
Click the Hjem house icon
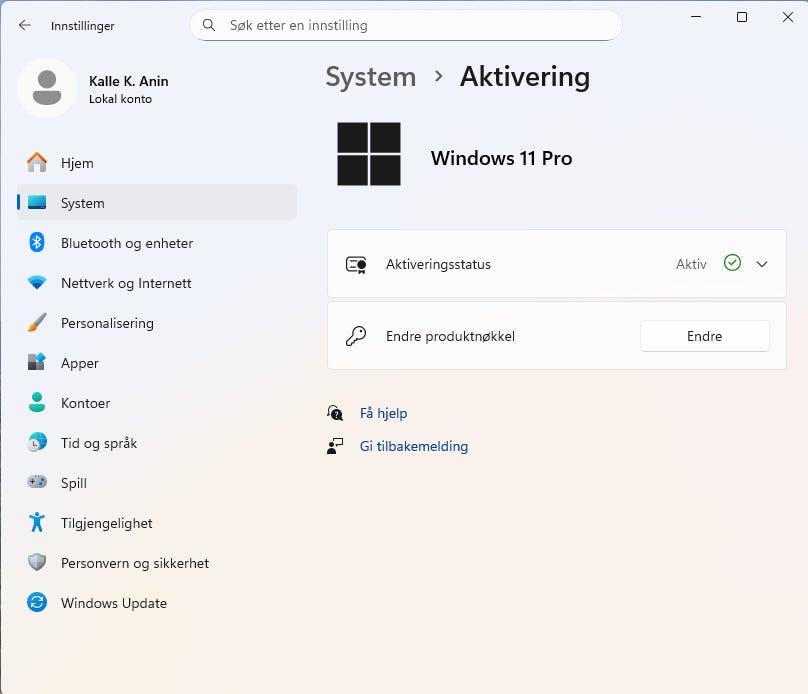tap(37, 163)
